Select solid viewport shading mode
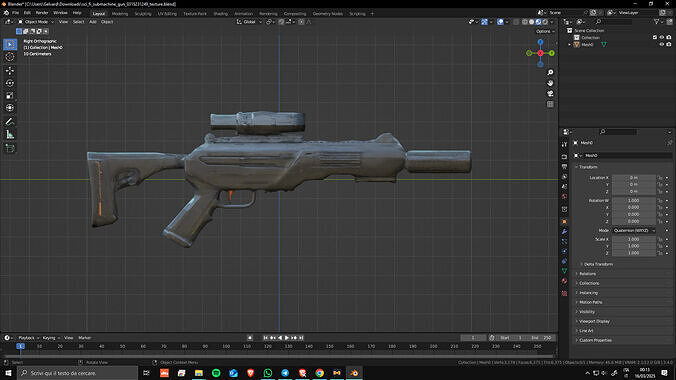 click(532, 22)
